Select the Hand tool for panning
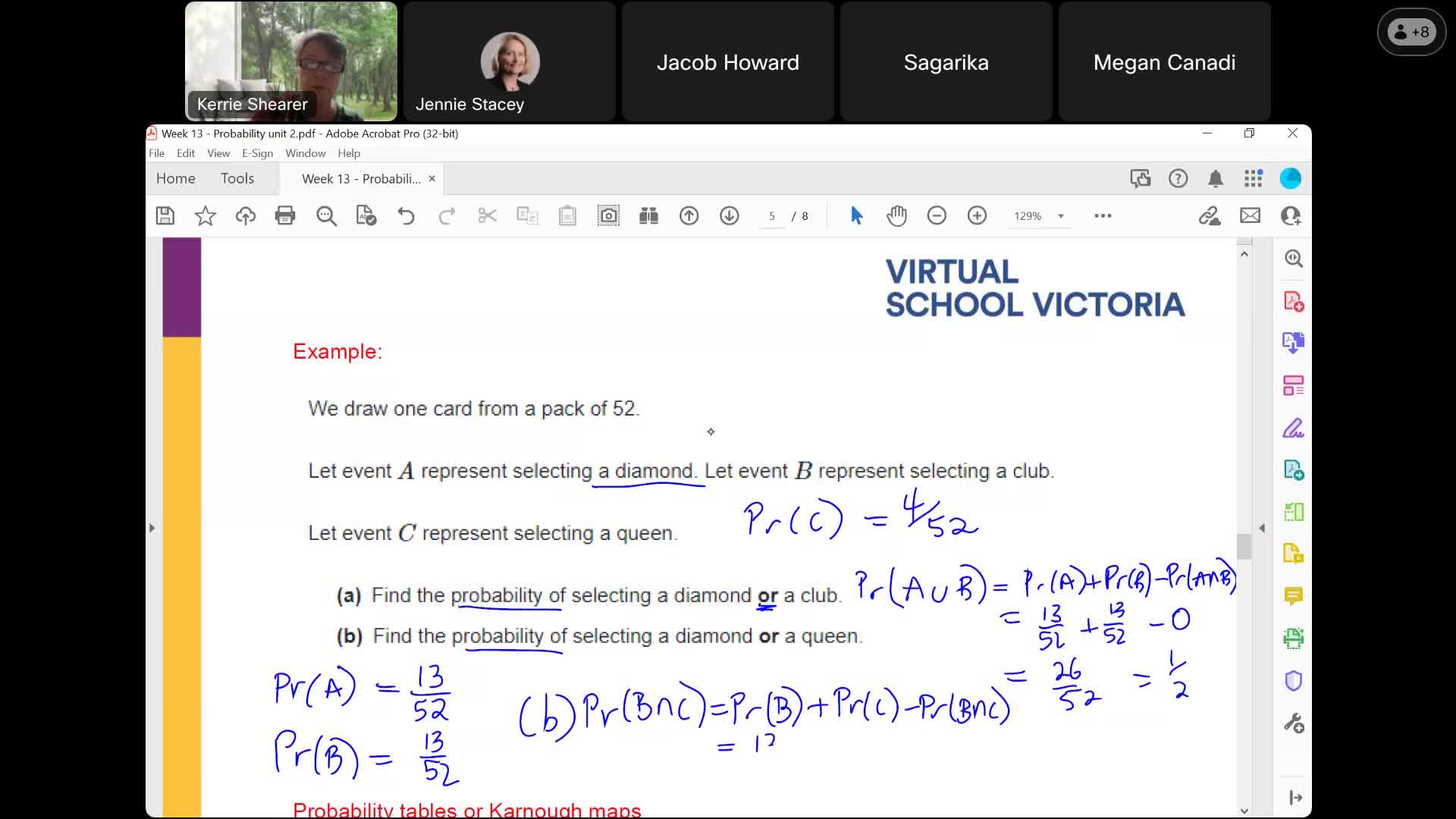 pos(896,215)
